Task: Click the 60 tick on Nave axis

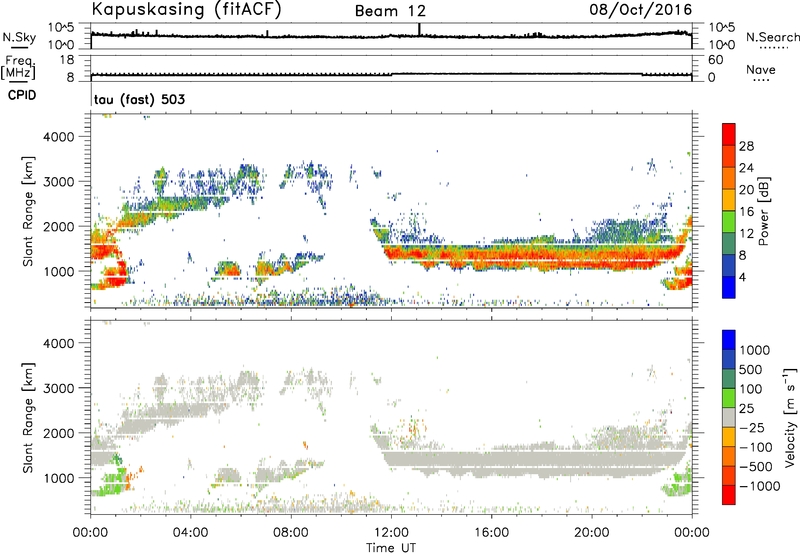Action: 715,60
